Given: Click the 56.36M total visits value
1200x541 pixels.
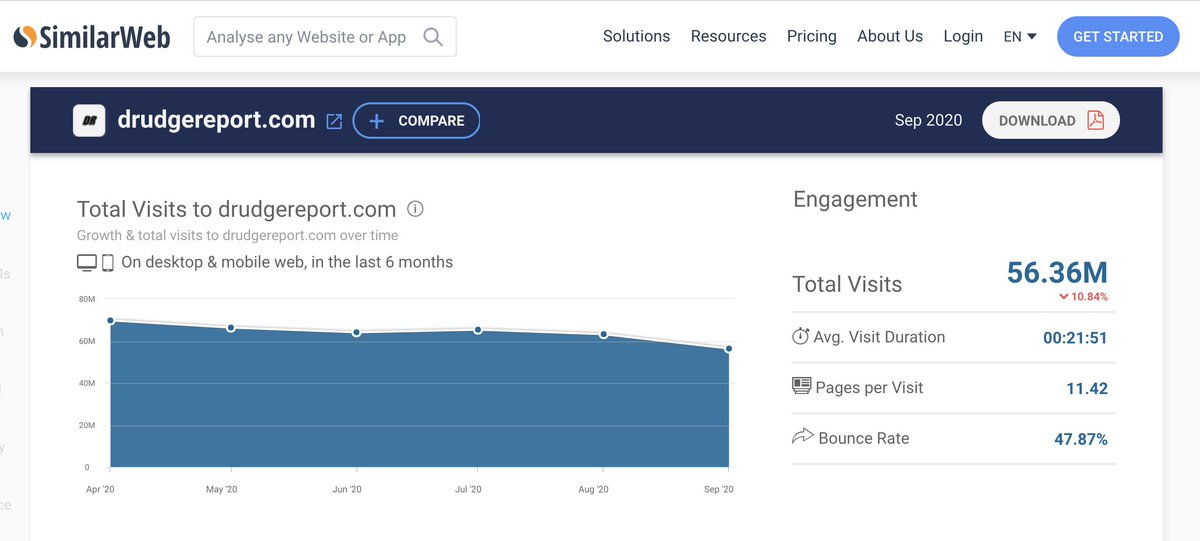Looking at the screenshot, I should pyautogui.click(x=1057, y=272).
